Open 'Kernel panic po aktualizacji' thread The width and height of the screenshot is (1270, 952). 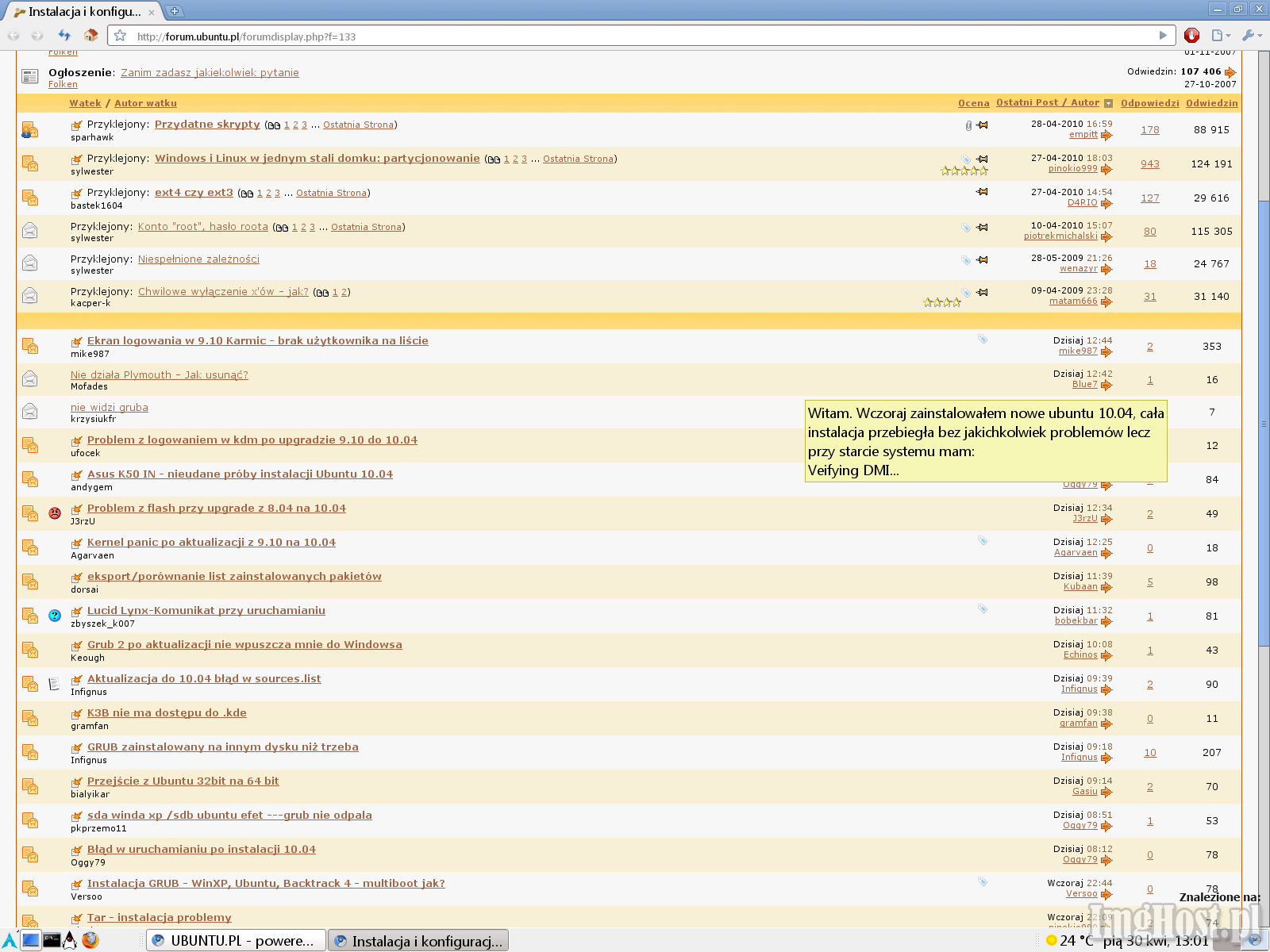tap(212, 542)
